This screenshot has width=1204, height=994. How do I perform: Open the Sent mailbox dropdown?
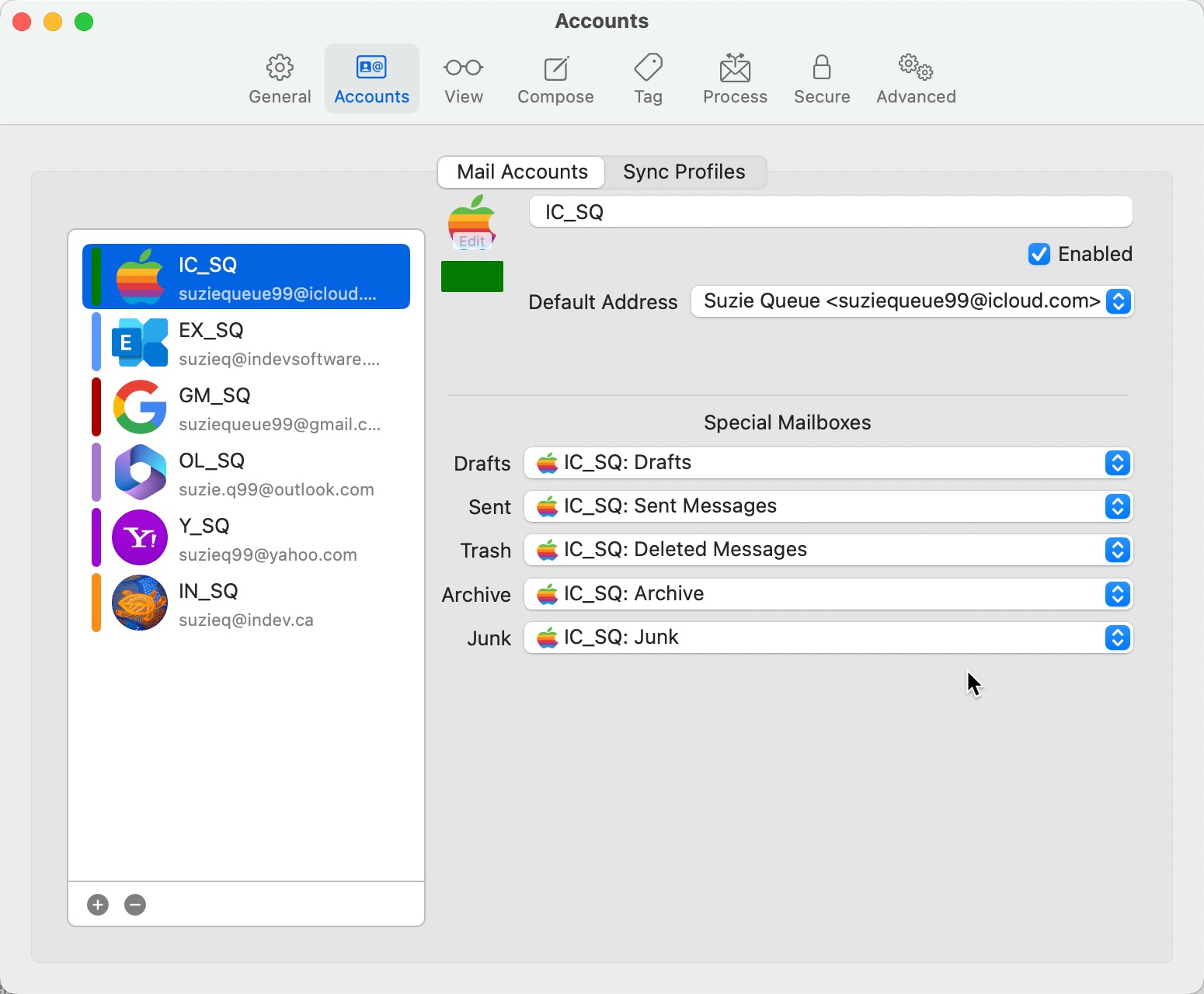[x=828, y=506]
